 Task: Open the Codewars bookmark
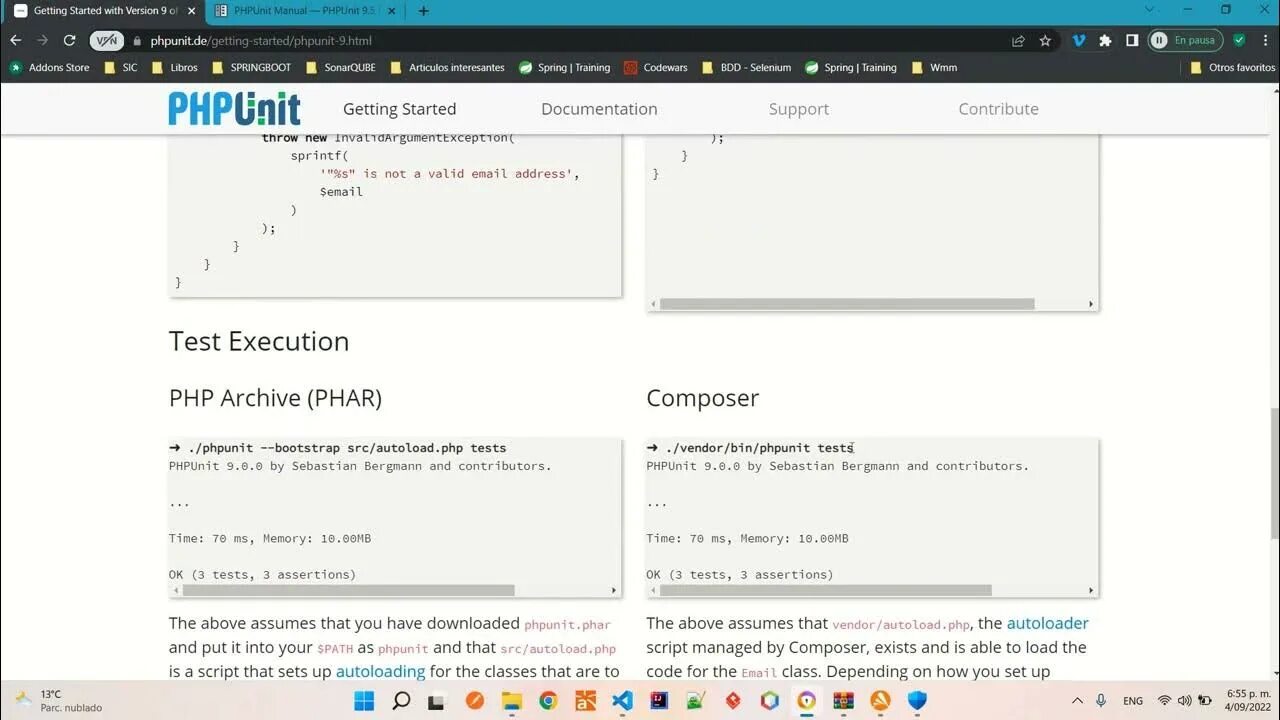(656, 68)
